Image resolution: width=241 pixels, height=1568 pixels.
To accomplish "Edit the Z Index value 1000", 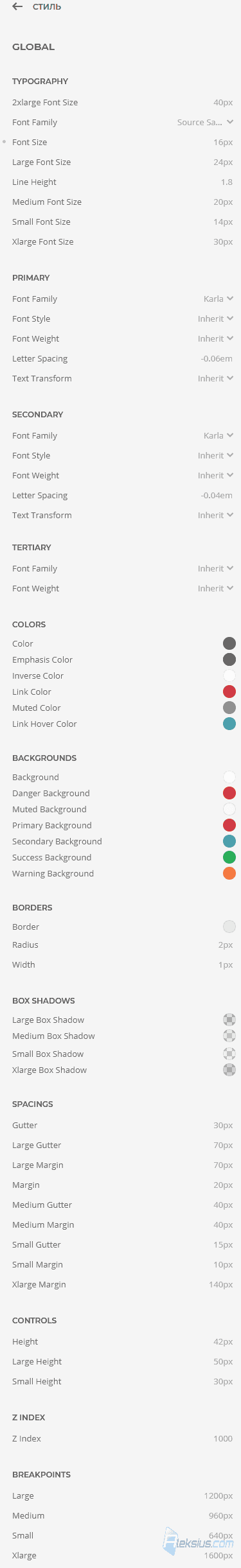I will click(223, 1438).
